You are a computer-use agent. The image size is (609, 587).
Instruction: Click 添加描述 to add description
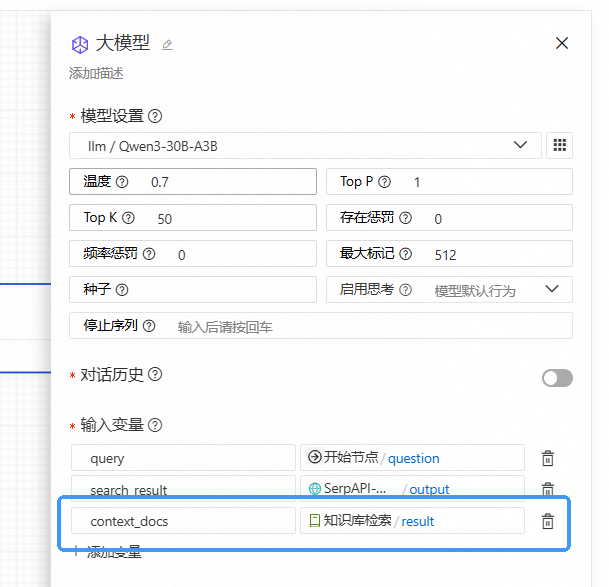point(96,73)
